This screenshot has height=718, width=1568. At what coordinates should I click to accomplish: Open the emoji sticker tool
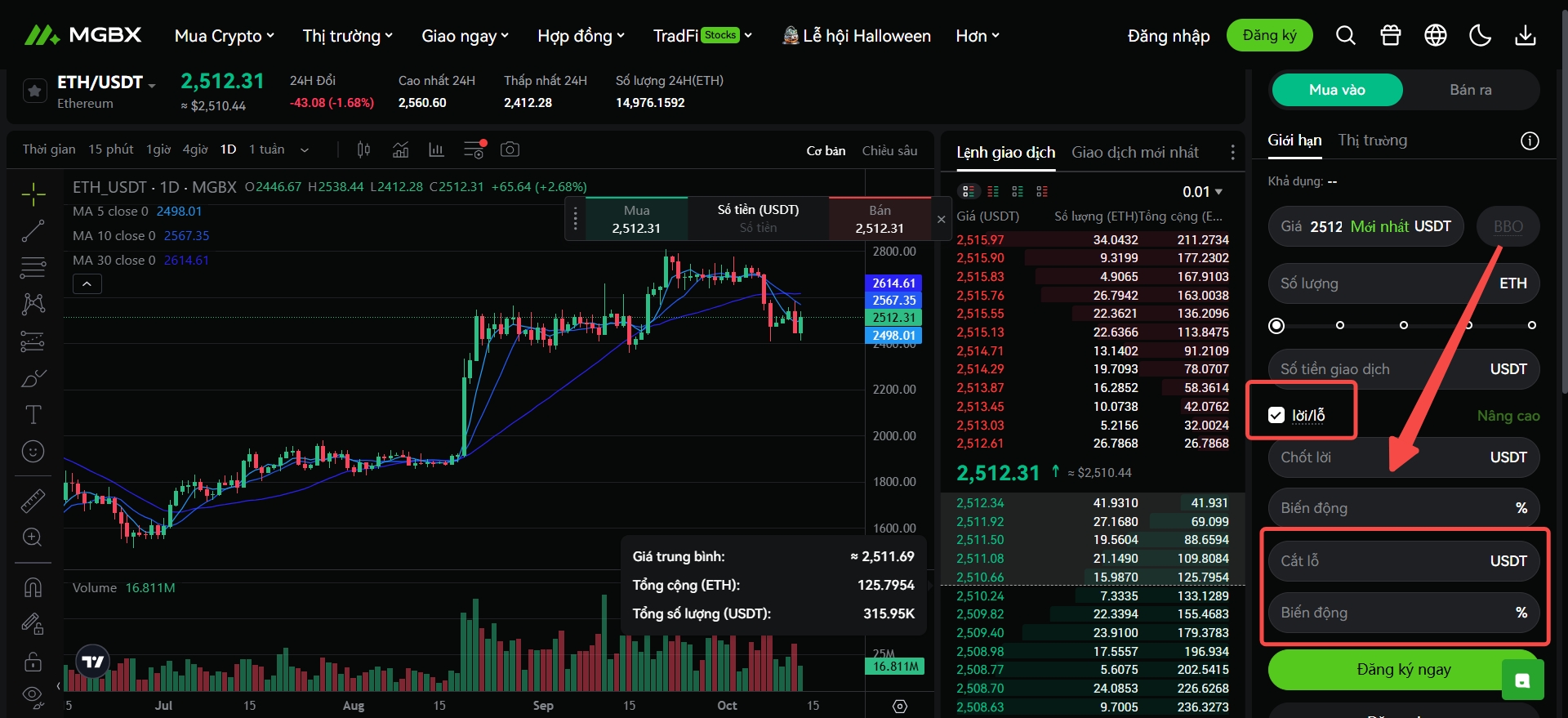pyautogui.click(x=33, y=451)
